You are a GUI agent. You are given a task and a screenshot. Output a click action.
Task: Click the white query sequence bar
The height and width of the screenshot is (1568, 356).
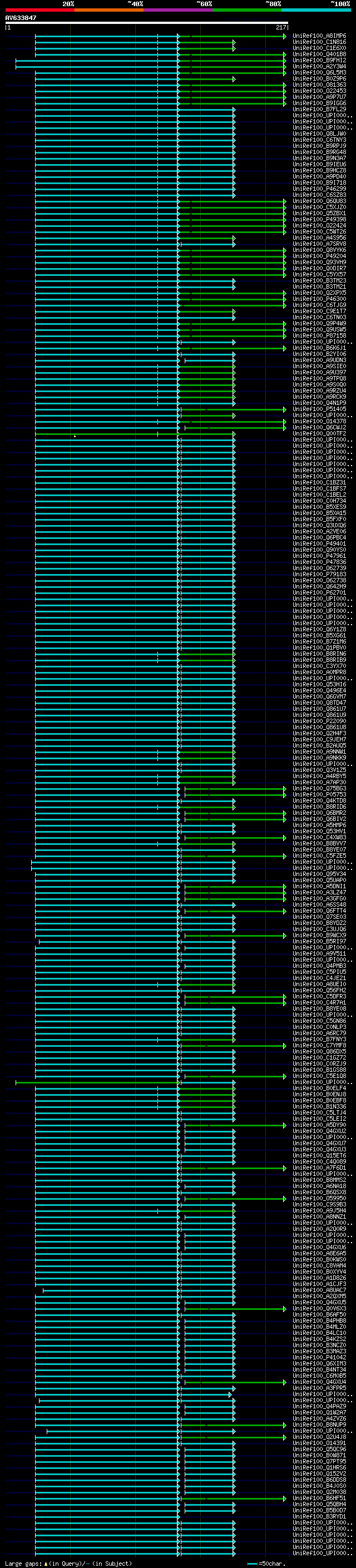147,22
